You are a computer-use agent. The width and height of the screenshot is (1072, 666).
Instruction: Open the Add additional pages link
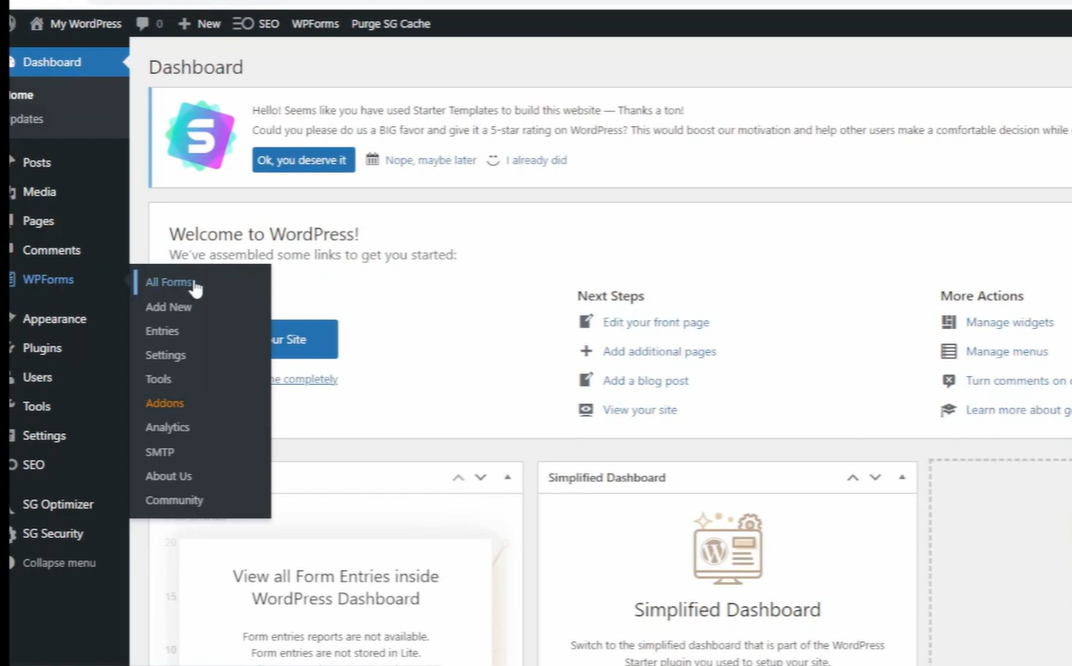(659, 351)
